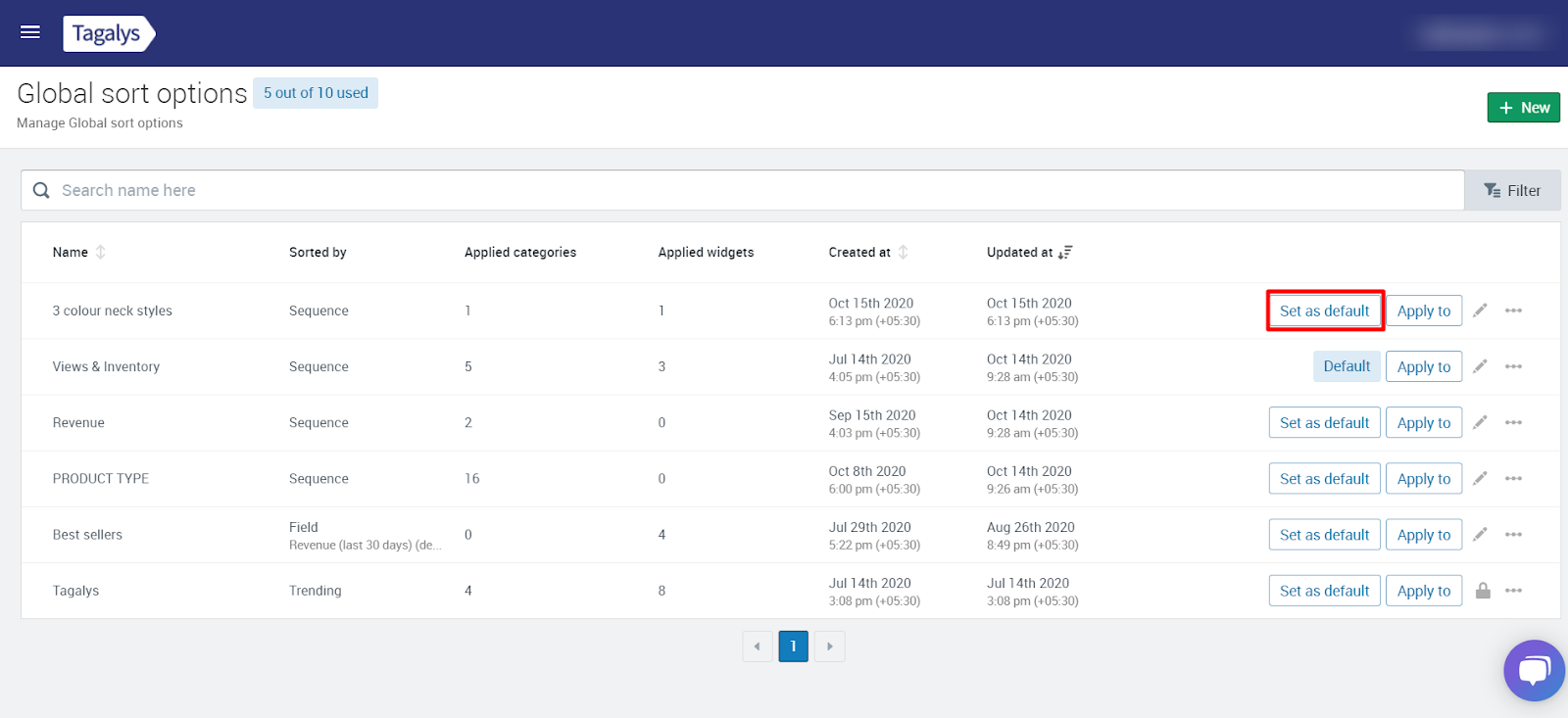Click the Tagalys logo

click(109, 33)
